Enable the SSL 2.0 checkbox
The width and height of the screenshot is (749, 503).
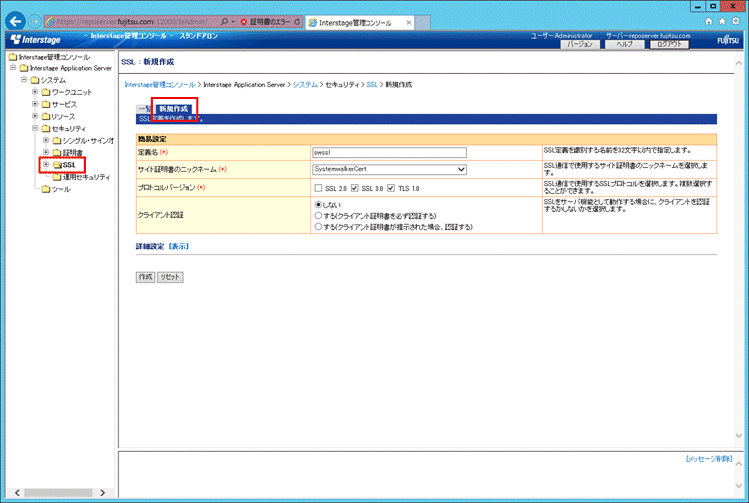(318, 188)
